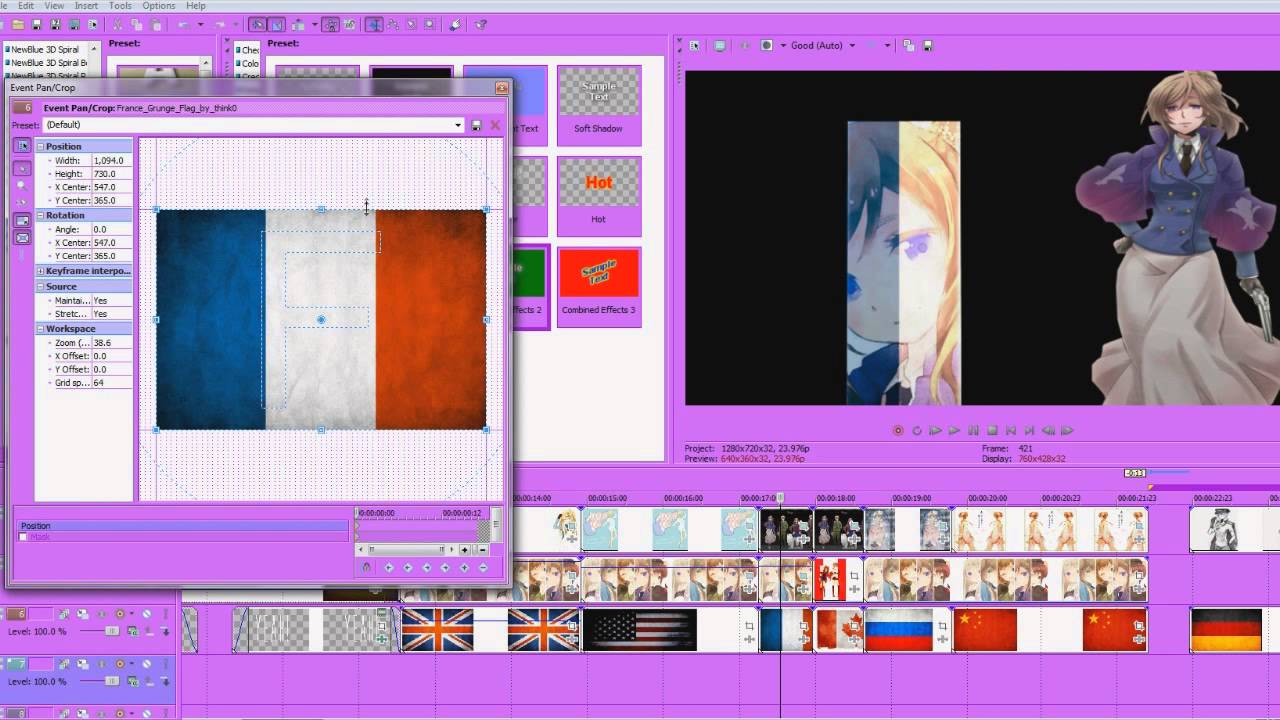Undo last action with toolbar Undo arrow
1280x720 pixels.
tap(184, 24)
